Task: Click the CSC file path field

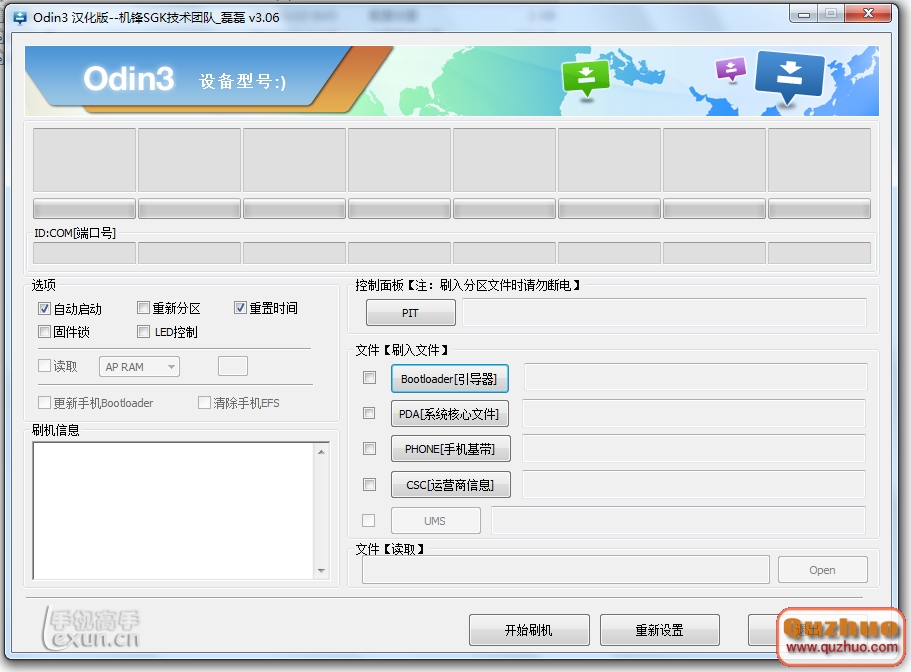Action: [694, 484]
